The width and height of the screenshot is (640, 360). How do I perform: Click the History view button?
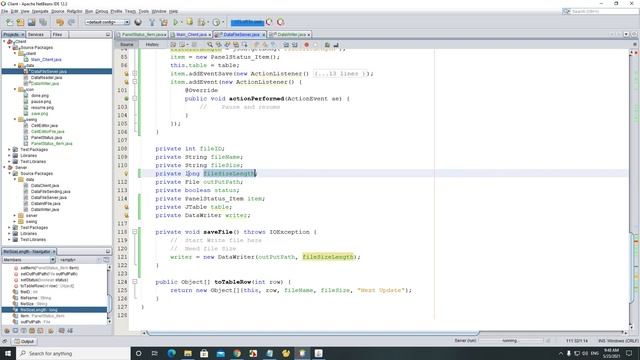[x=152, y=44]
